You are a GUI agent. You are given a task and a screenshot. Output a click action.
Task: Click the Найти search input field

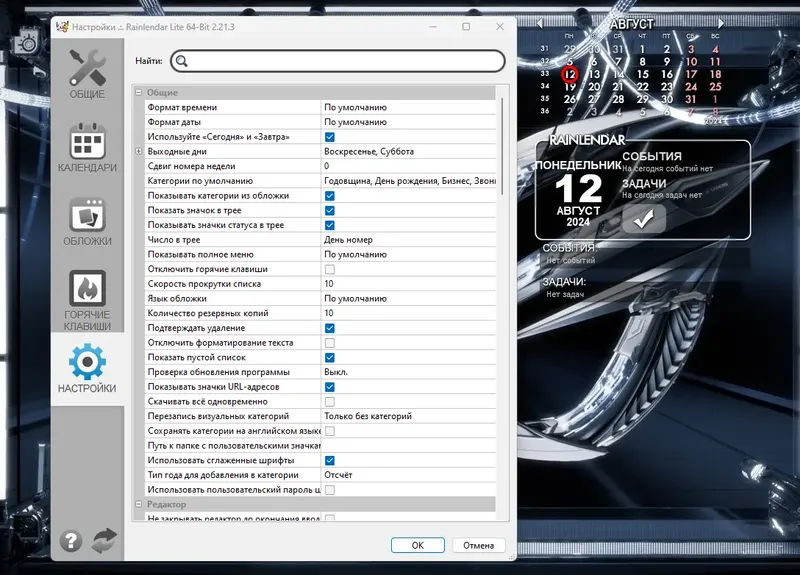click(338, 61)
